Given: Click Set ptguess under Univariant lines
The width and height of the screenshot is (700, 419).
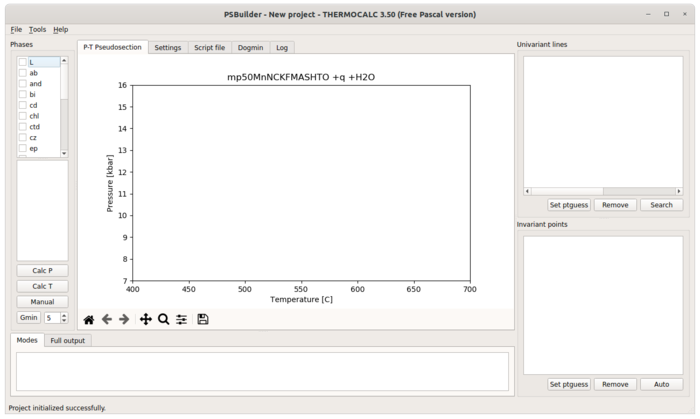Looking at the screenshot, I should [x=569, y=205].
